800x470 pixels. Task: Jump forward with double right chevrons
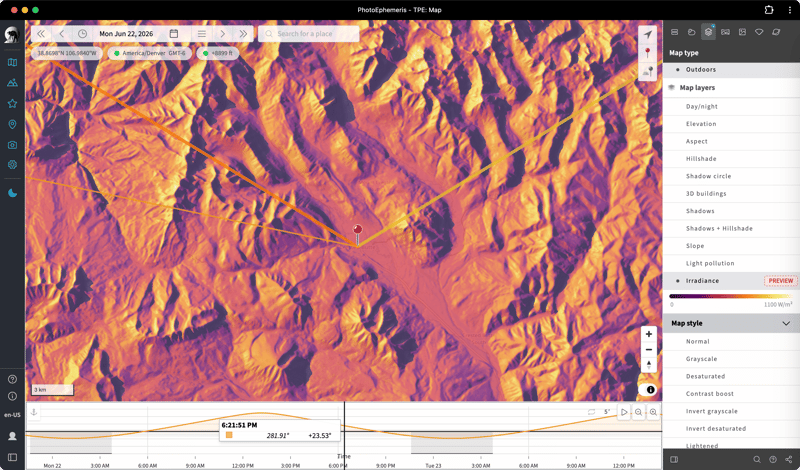(x=243, y=34)
